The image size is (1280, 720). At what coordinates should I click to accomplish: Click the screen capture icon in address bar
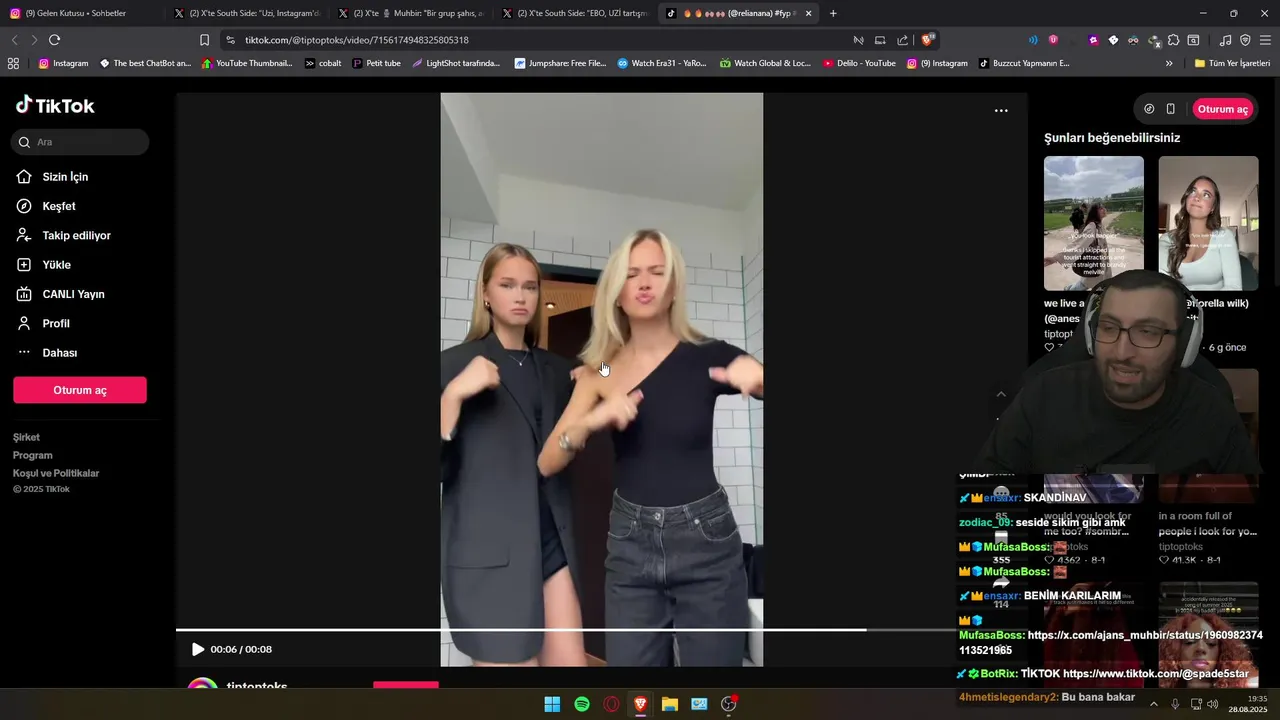tap(880, 40)
